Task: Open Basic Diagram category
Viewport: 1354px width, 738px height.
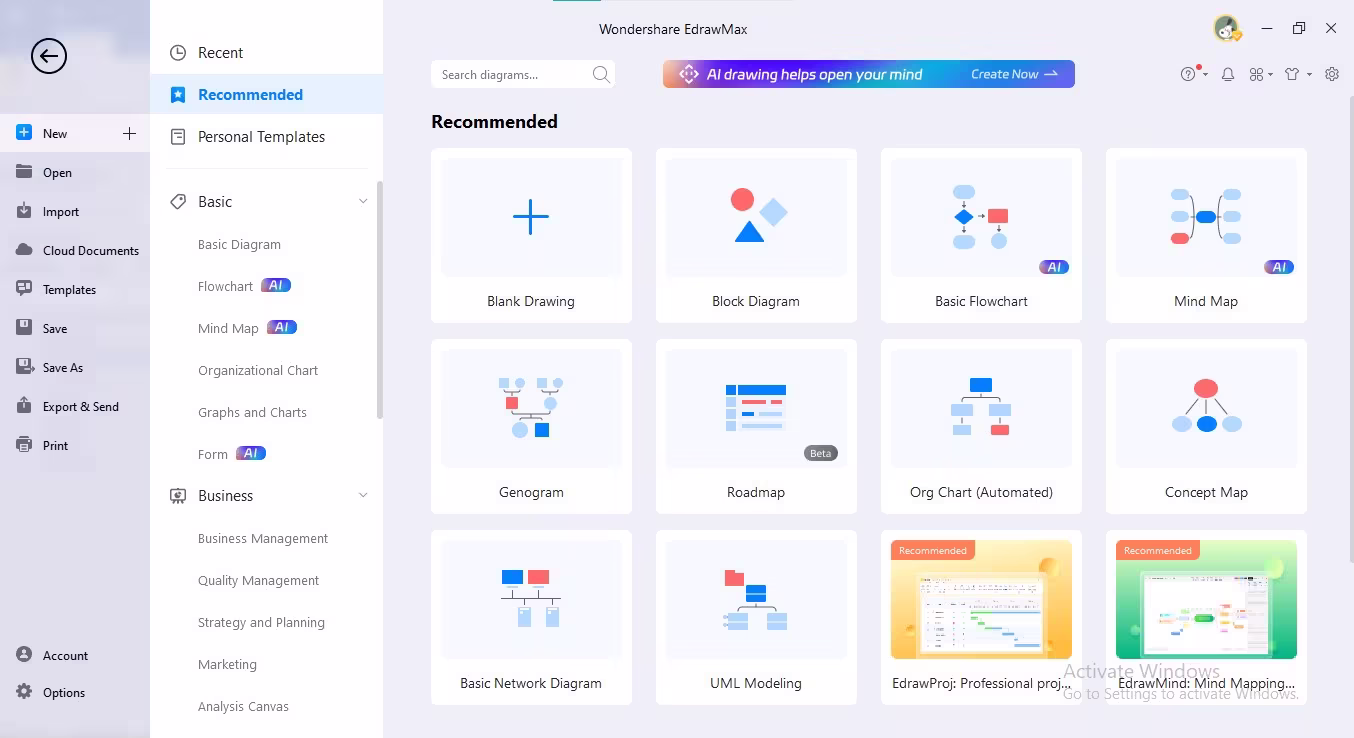Action: 239,244
